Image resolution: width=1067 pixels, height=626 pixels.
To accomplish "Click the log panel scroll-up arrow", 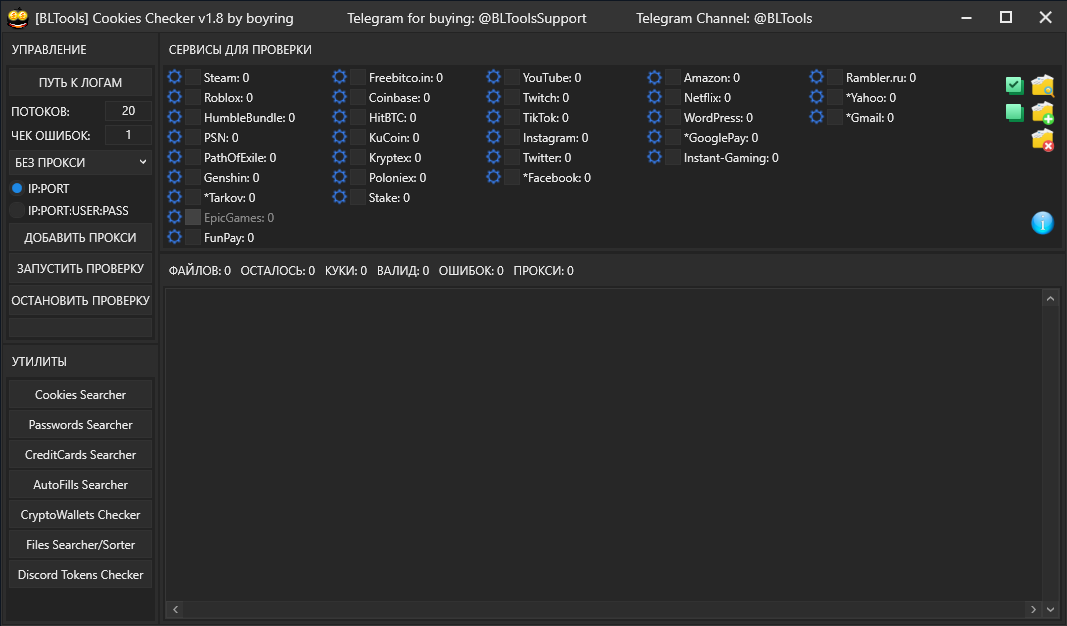I will [1050, 299].
